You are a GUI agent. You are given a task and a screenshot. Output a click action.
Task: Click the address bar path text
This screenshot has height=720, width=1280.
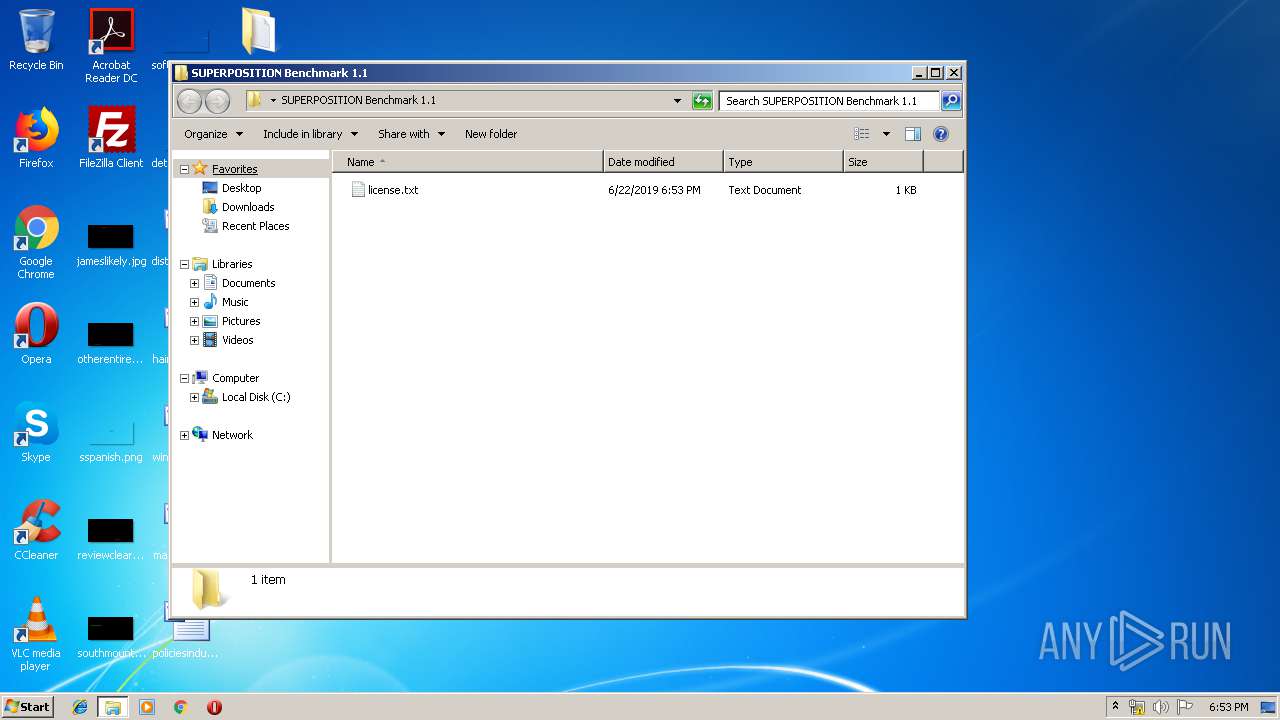(x=358, y=100)
